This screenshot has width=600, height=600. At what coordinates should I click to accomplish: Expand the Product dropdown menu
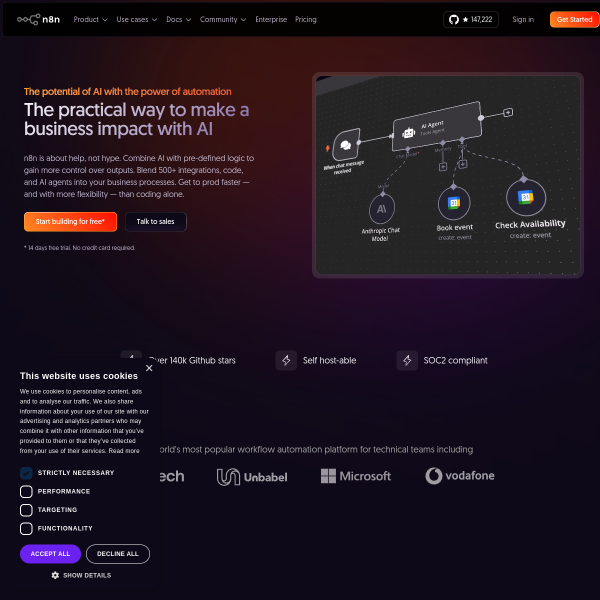pos(90,20)
